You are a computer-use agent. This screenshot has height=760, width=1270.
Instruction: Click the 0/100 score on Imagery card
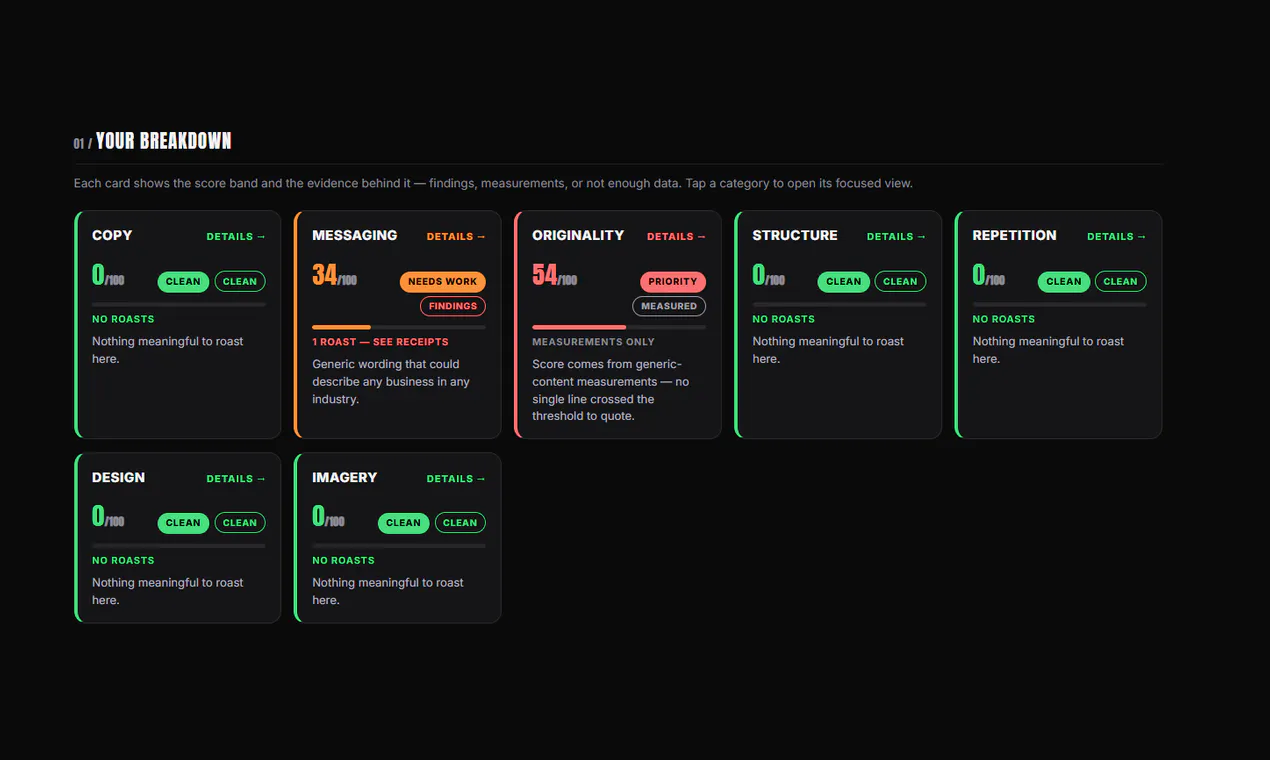click(328, 516)
